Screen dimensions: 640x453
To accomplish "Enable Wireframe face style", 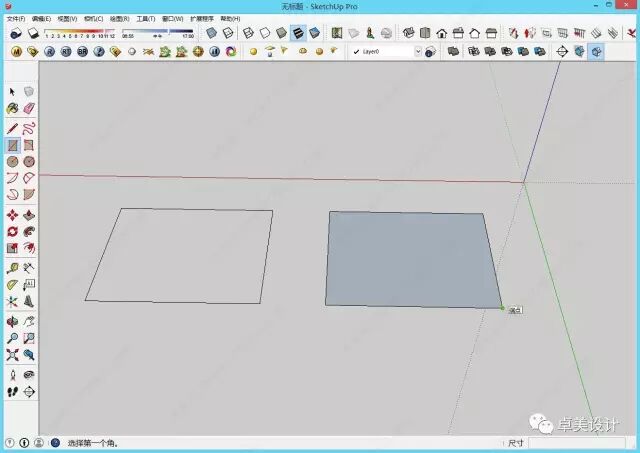I will (x=248, y=33).
